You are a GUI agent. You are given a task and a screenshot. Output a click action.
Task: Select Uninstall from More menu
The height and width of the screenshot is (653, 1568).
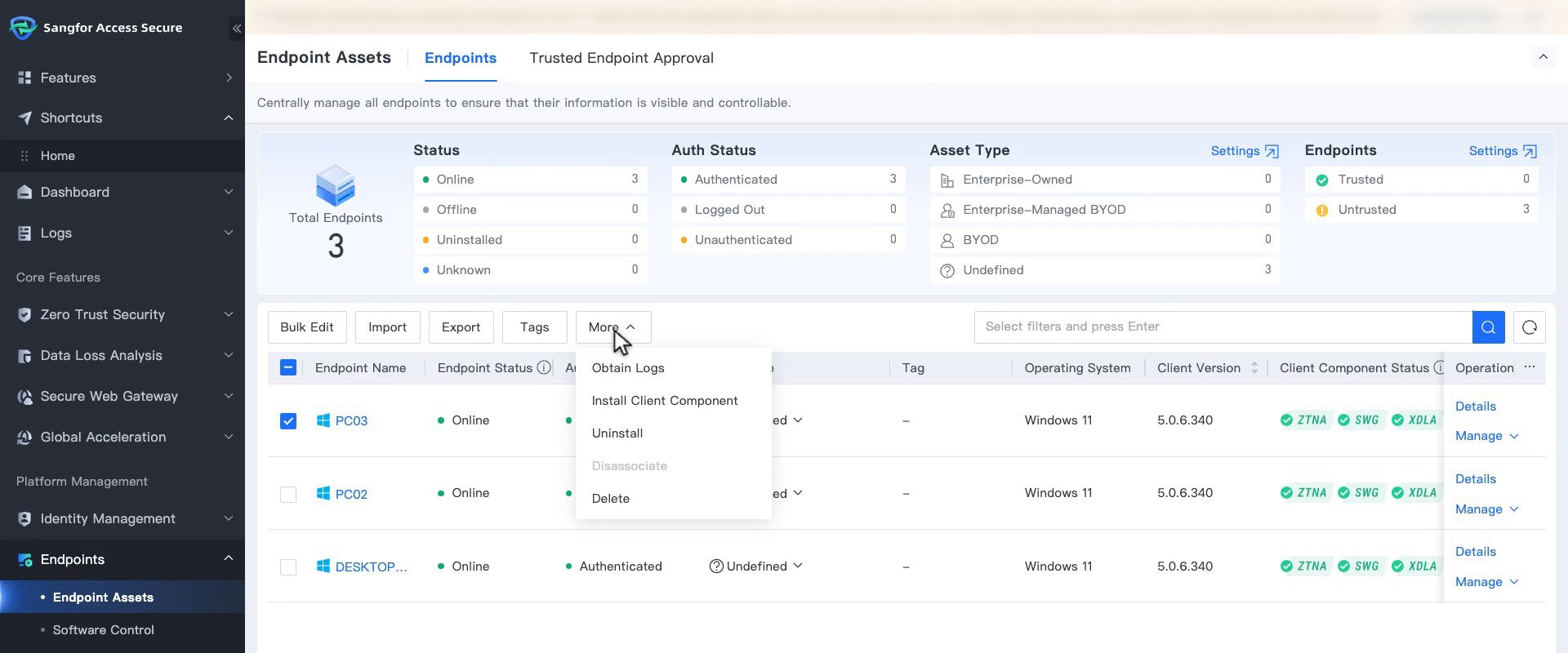[674, 433]
